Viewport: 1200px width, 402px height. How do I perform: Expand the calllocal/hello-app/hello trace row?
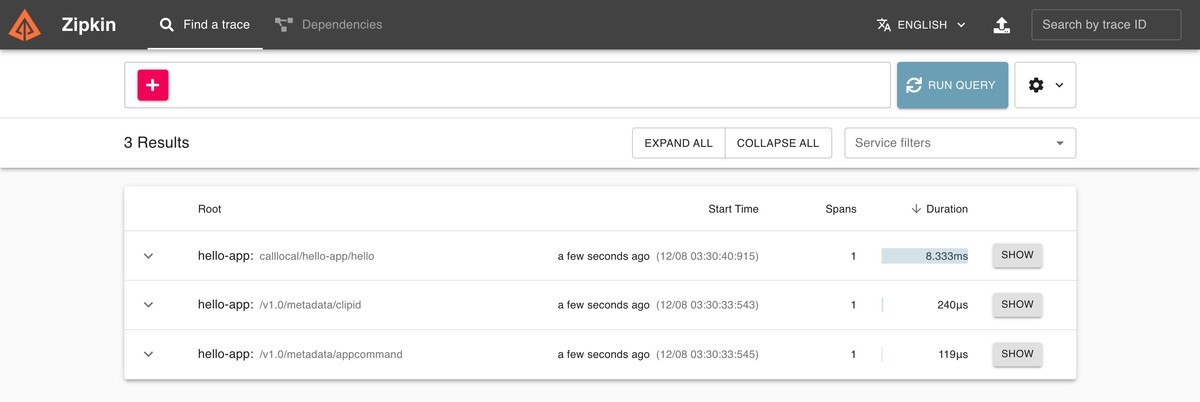tap(148, 256)
